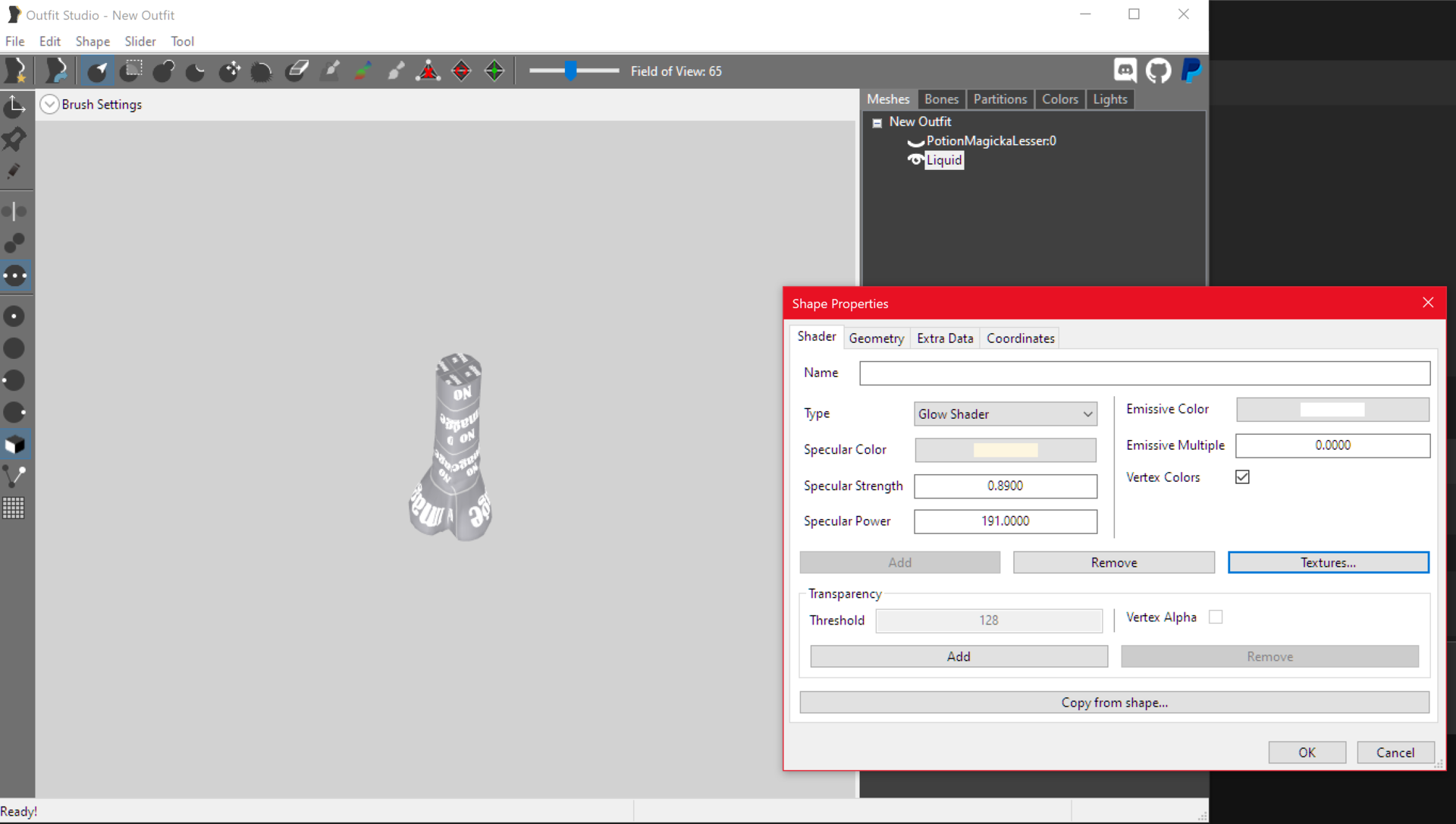Open the Extra Data tab
Viewport: 1456px width, 824px height.
click(945, 338)
